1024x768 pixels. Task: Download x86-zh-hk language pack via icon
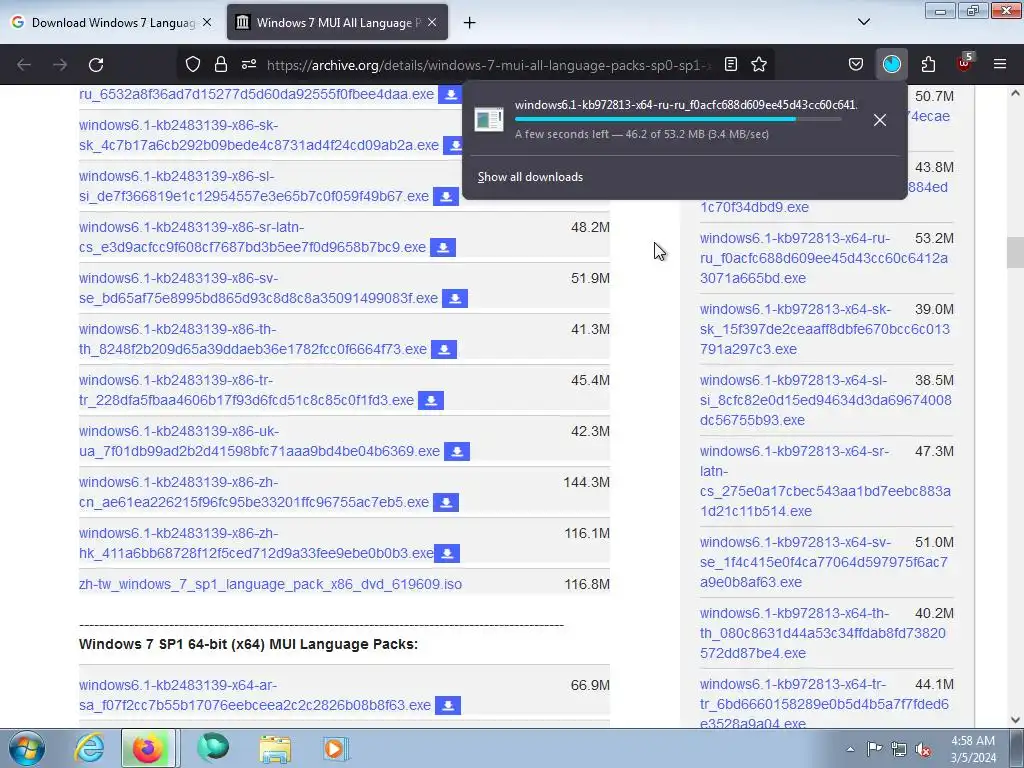point(447,553)
